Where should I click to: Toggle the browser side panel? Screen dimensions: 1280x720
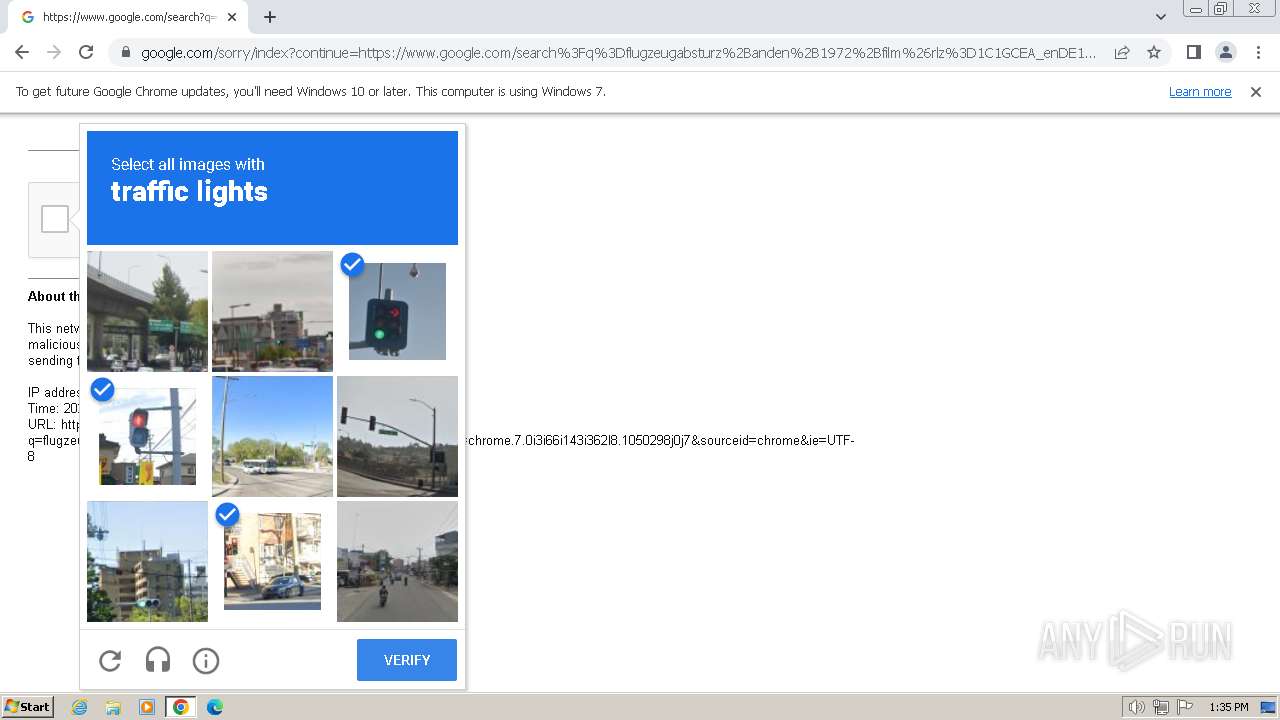tap(1193, 52)
